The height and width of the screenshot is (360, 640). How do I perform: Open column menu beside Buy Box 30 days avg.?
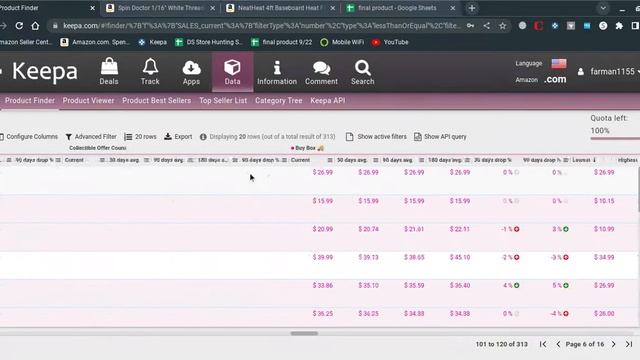(376, 160)
